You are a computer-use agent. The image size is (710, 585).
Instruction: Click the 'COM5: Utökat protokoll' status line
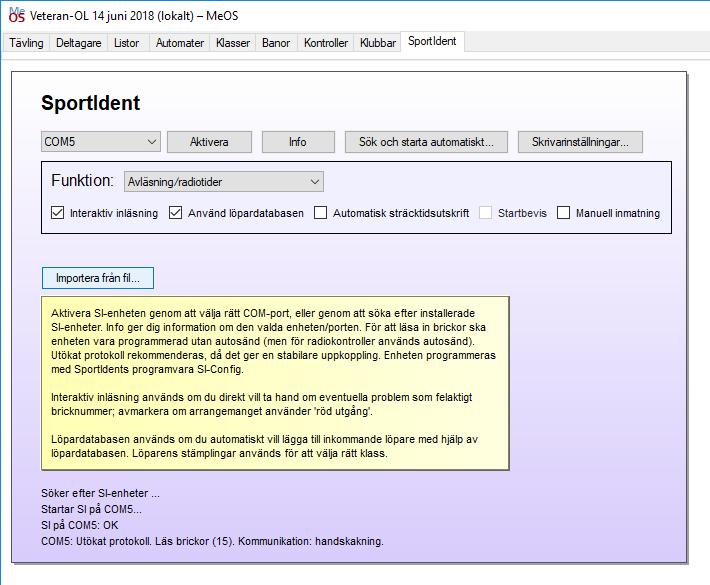(212, 541)
